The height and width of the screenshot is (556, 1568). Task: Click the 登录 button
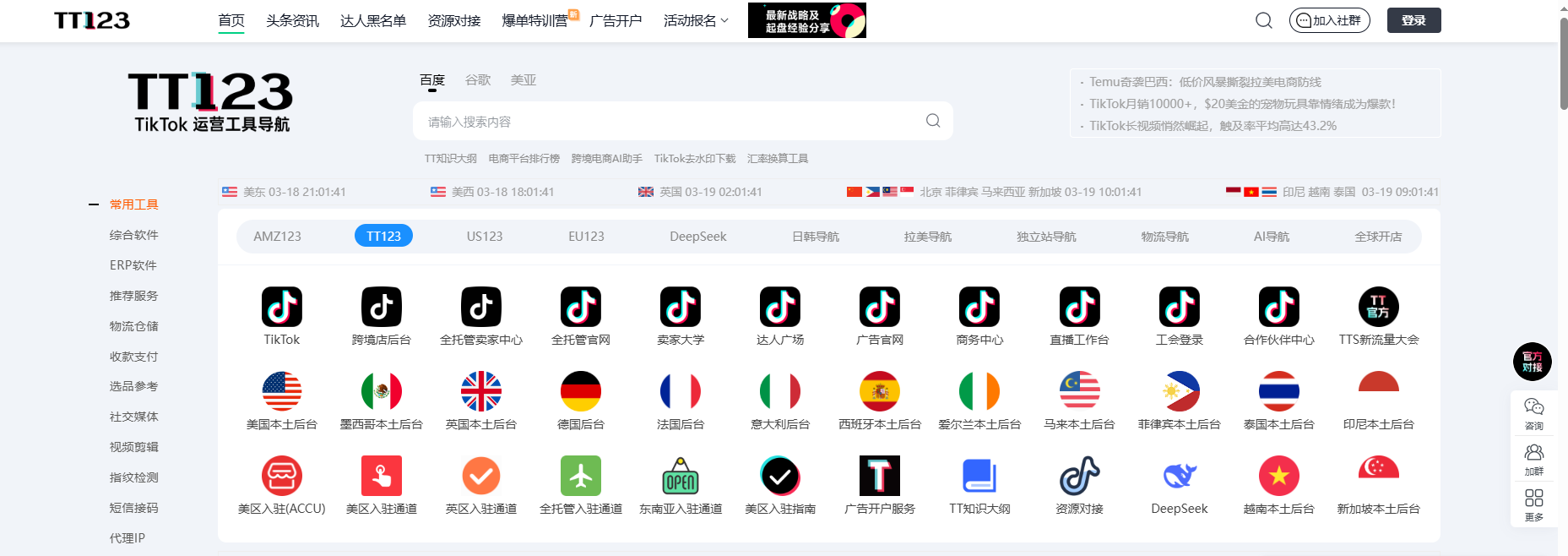click(1414, 20)
